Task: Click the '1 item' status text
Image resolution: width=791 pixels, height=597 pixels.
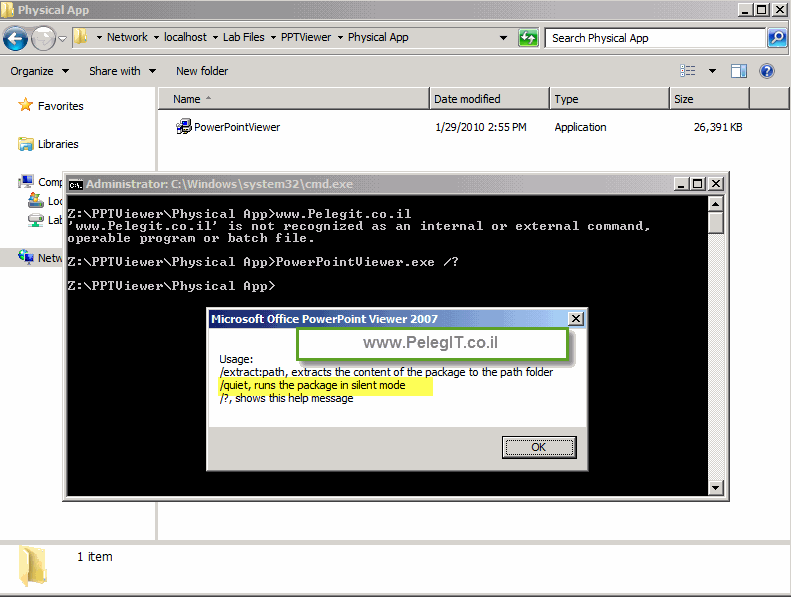Action: [95, 557]
